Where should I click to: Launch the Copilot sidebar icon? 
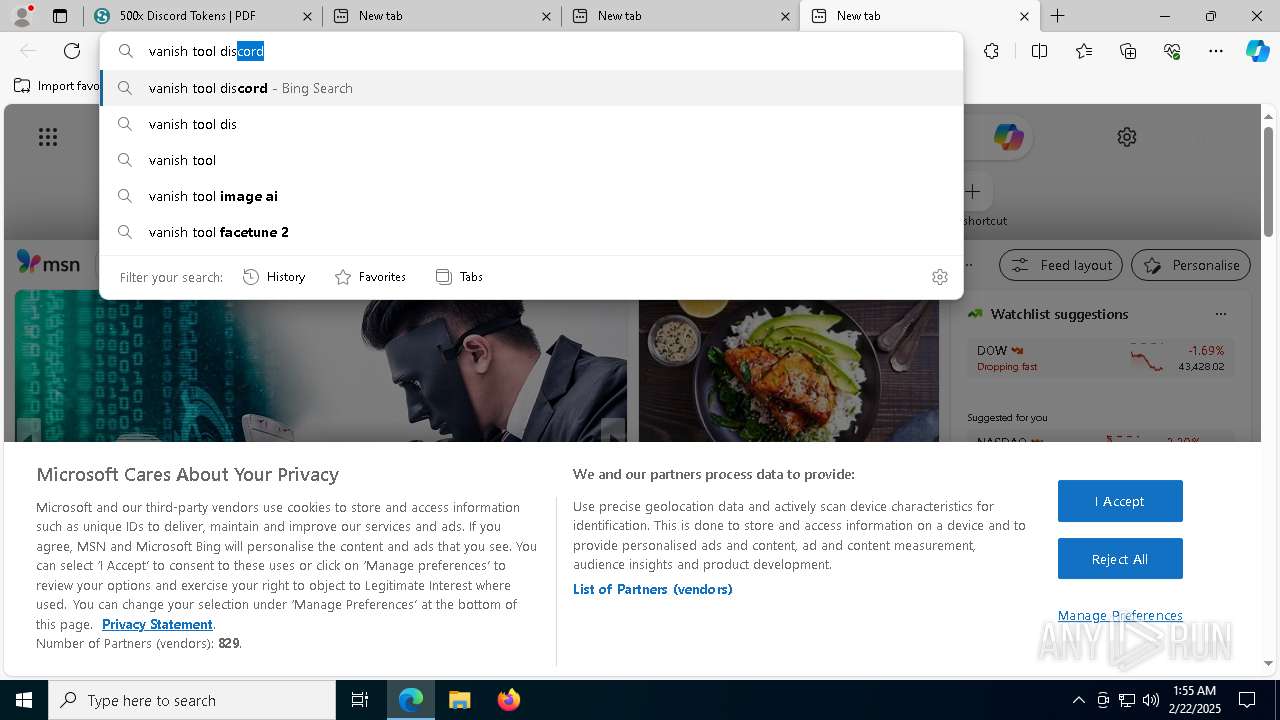coord(1258,51)
